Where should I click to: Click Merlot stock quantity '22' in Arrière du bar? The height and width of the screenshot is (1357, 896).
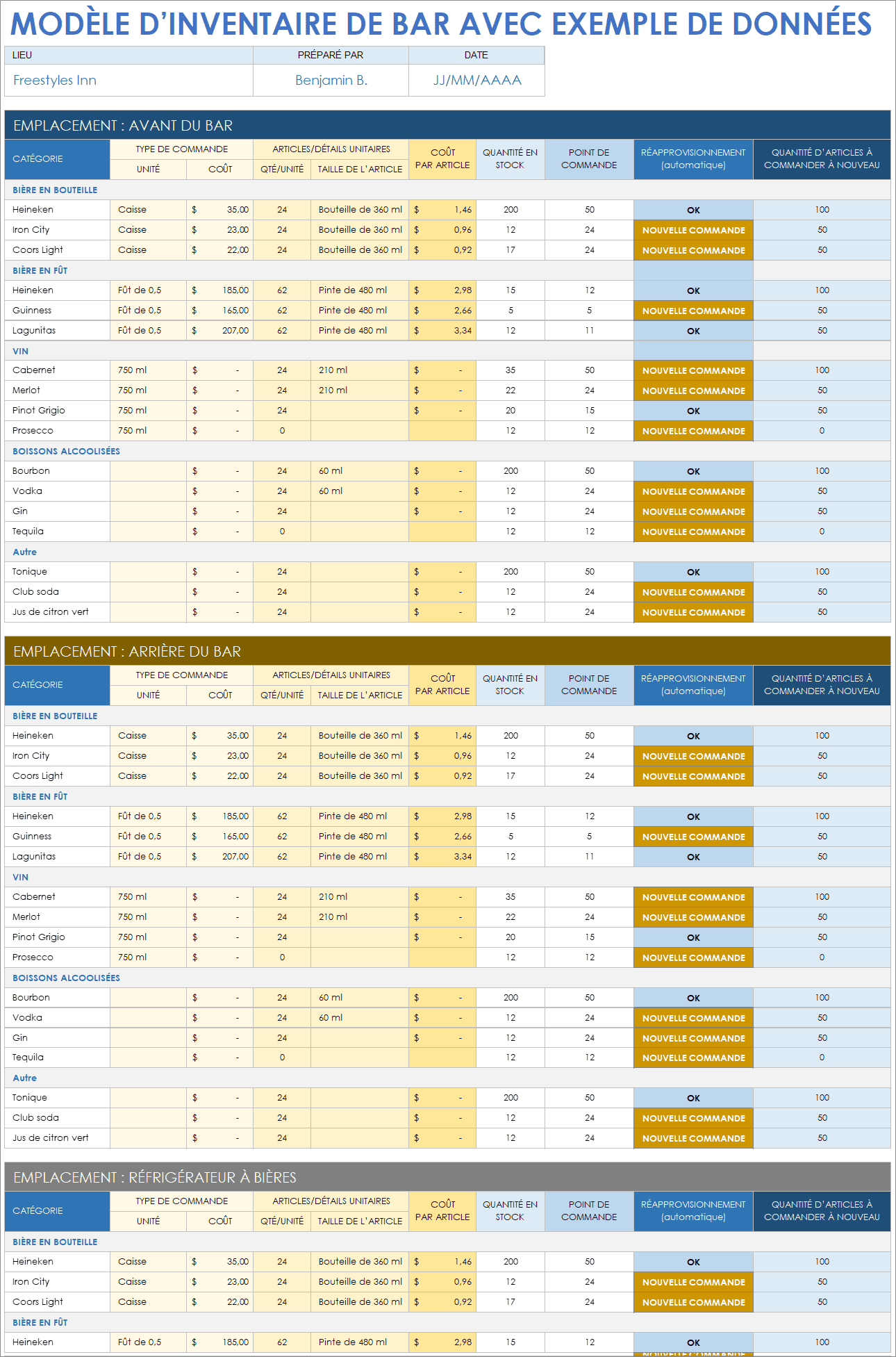[x=511, y=917]
